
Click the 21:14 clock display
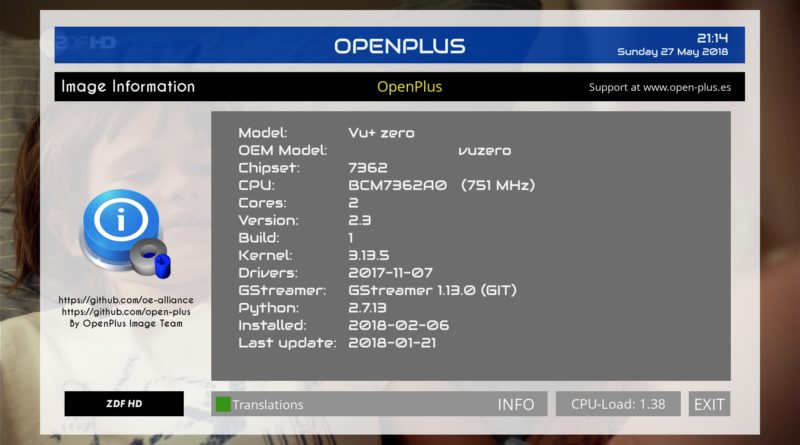(x=712, y=38)
